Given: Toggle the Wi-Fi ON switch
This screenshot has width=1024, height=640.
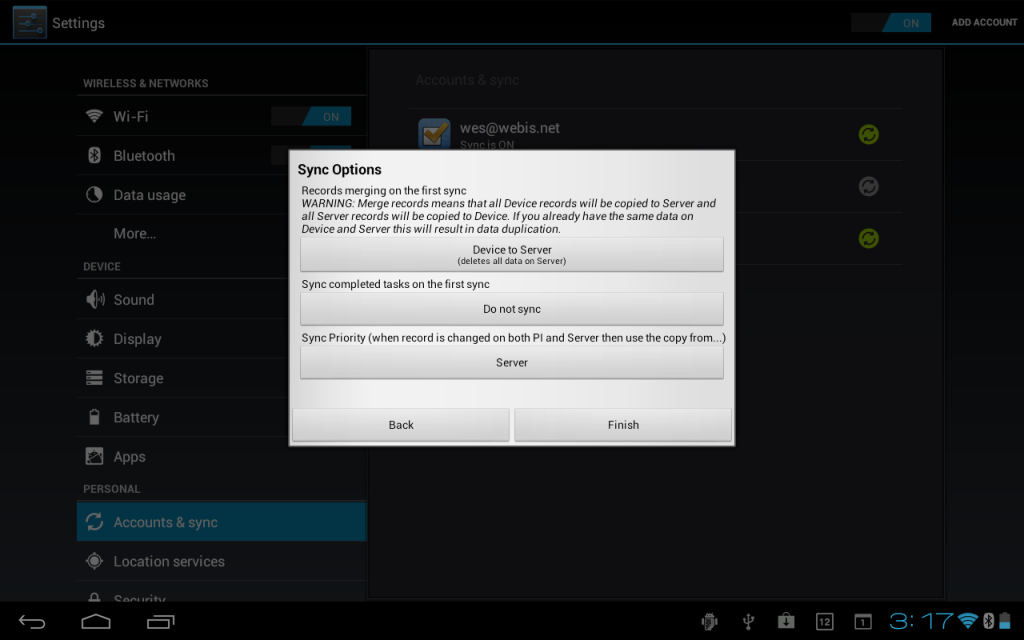Looking at the screenshot, I should click(x=312, y=117).
